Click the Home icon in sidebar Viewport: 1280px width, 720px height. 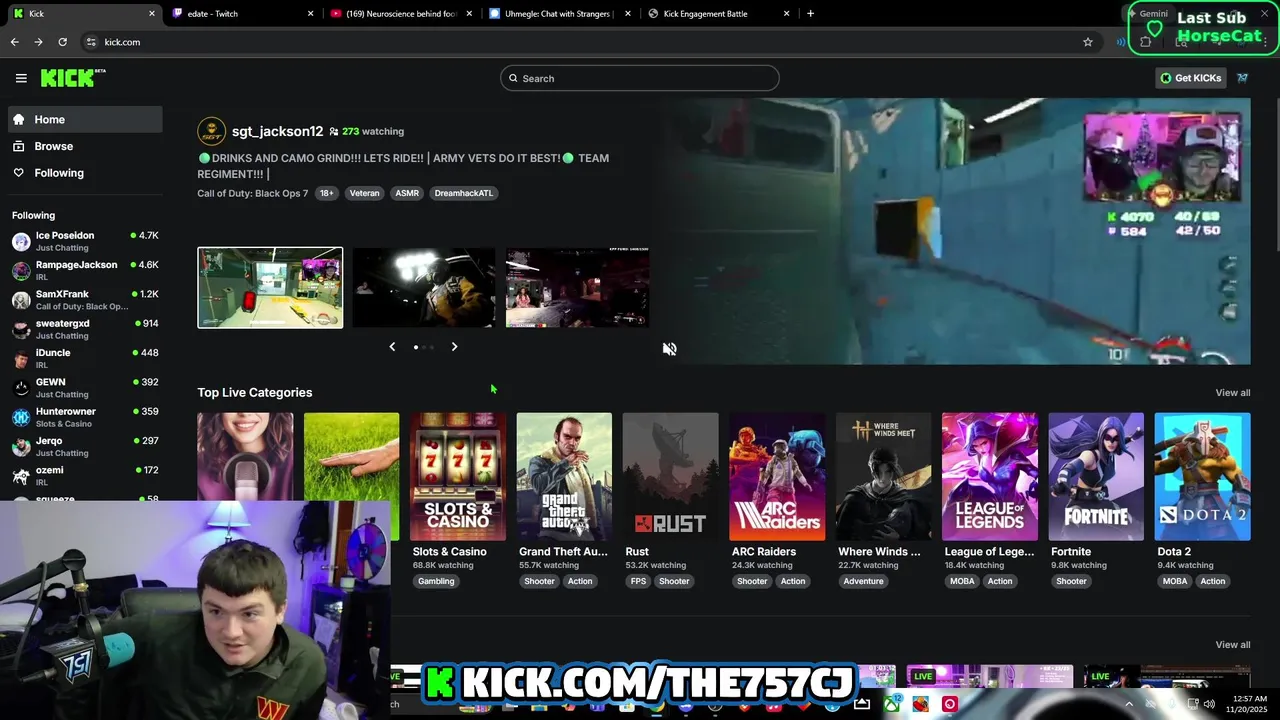19,119
